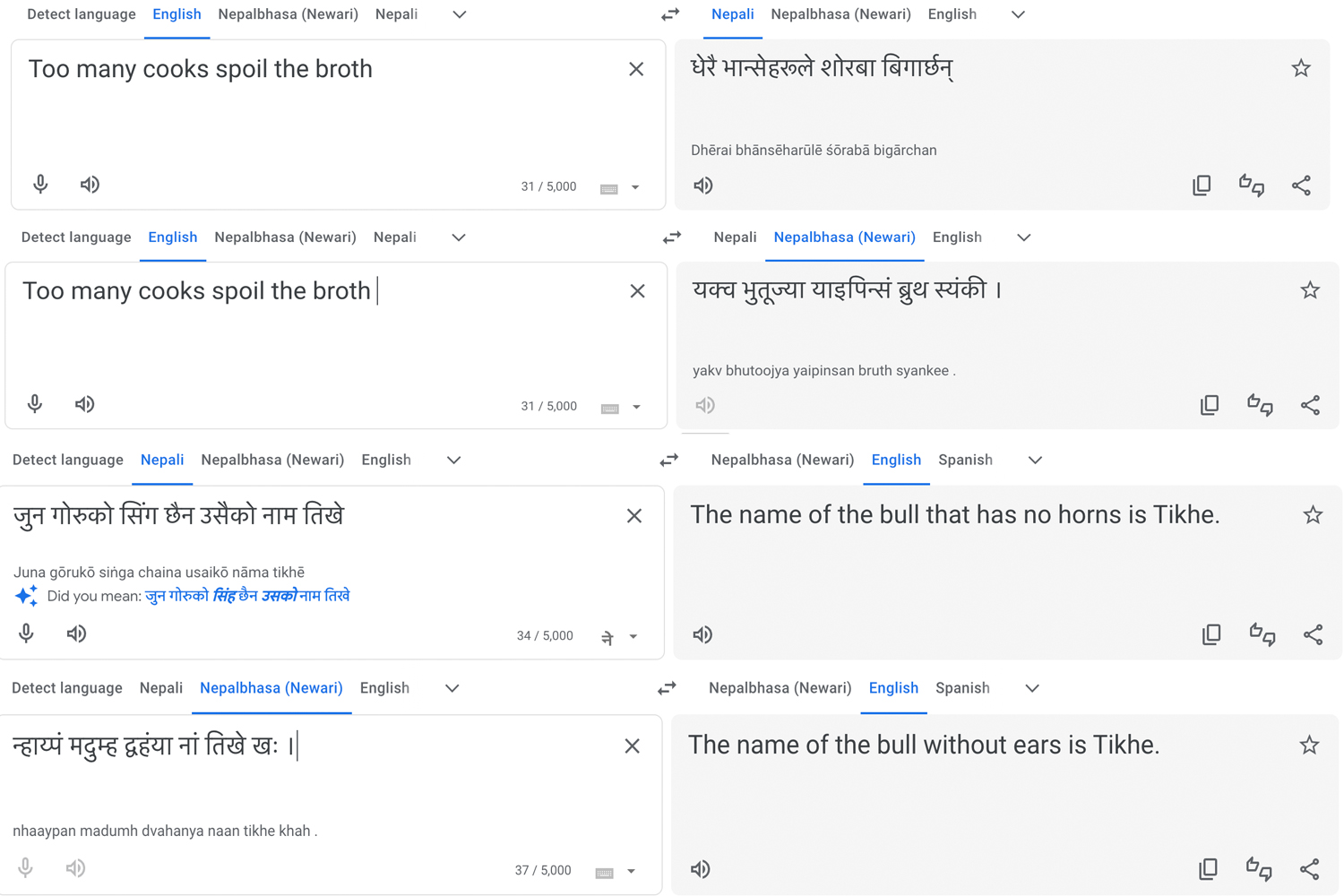1344x896 pixels.
Task: Copy the Nepalbhasa translation
Action: pos(1209,405)
